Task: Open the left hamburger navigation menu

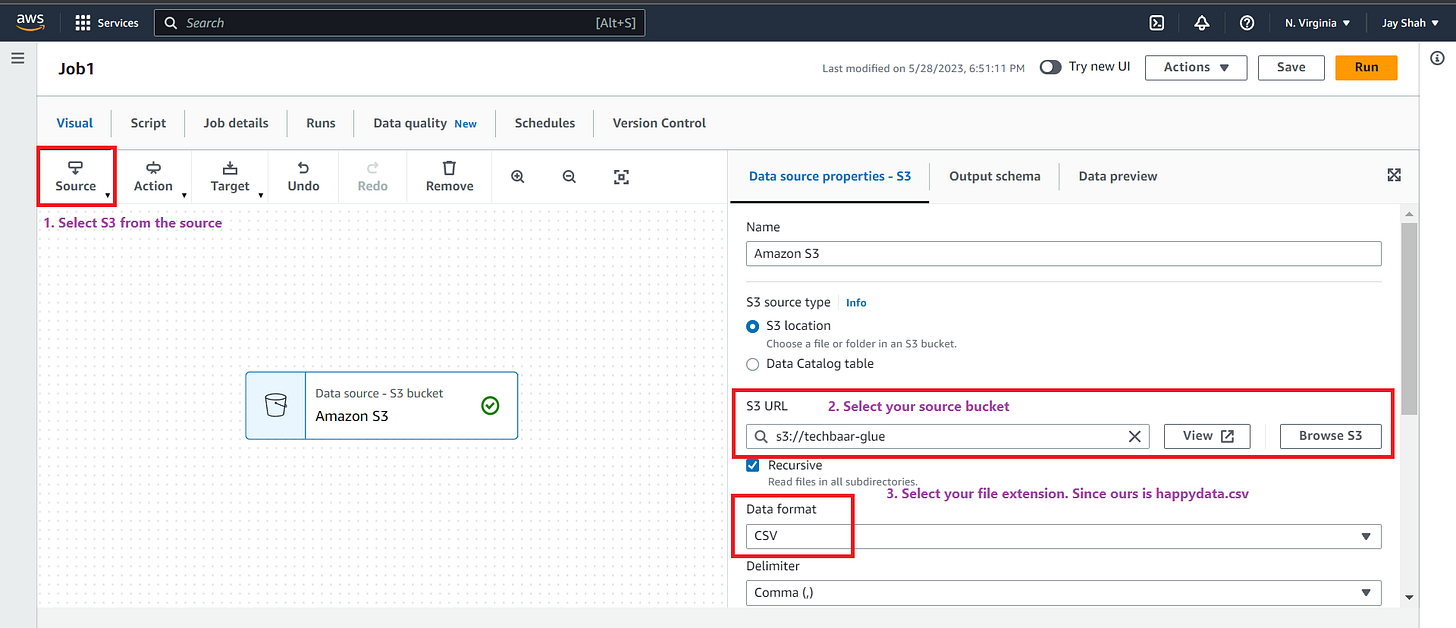Action: (17, 59)
